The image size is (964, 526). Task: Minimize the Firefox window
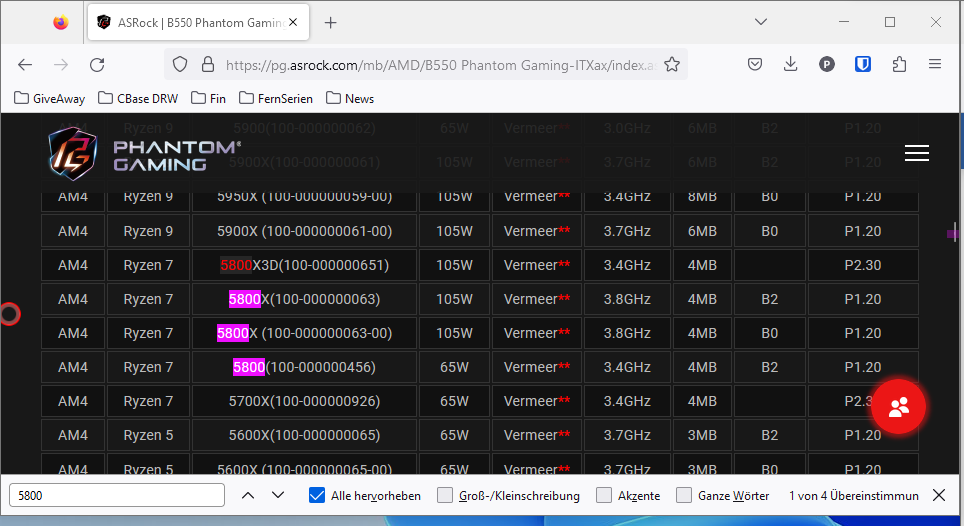point(844,22)
